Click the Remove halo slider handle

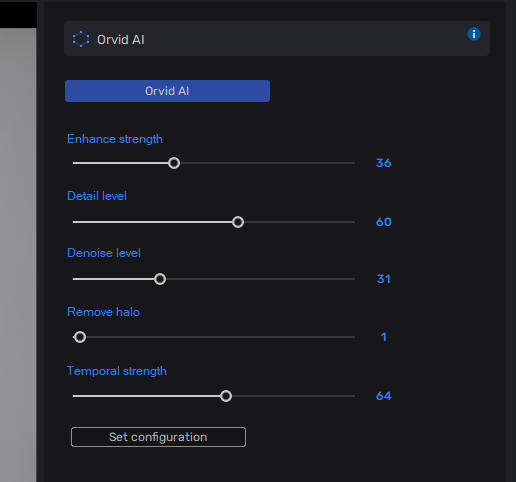click(x=80, y=337)
